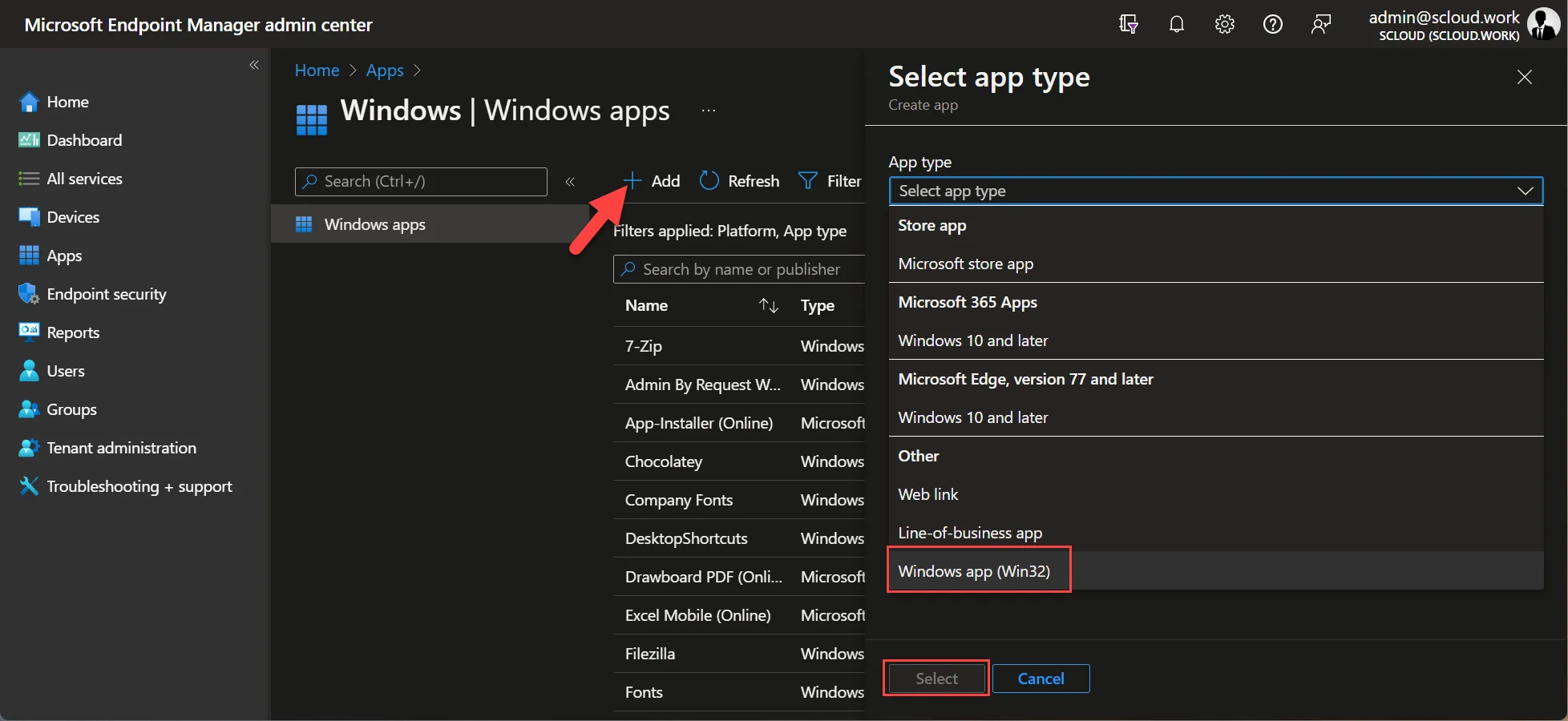Open Endpoint security from the left menu
This screenshot has width=1568, height=721.
(107, 294)
